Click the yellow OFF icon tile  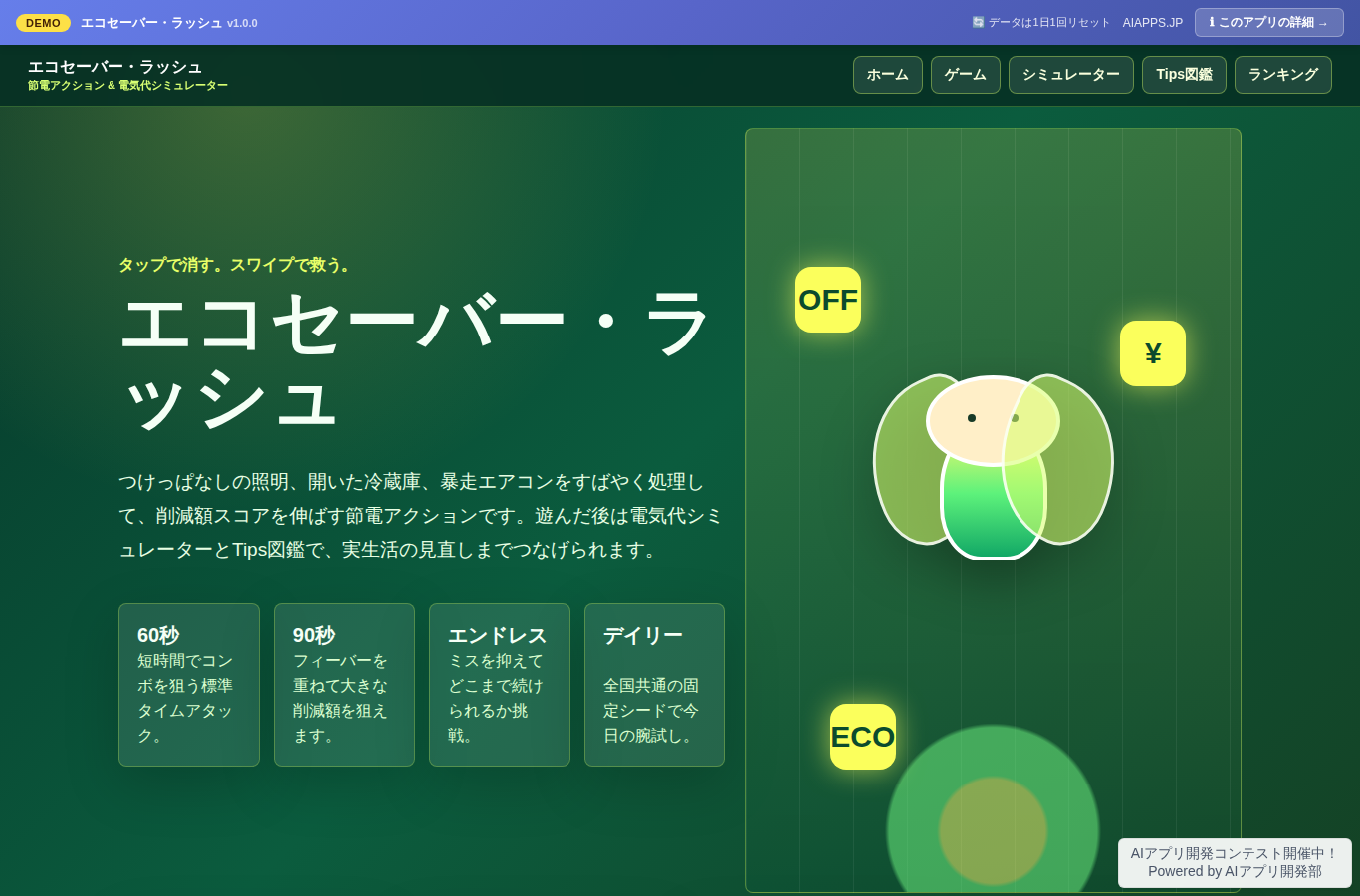(x=828, y=300)
